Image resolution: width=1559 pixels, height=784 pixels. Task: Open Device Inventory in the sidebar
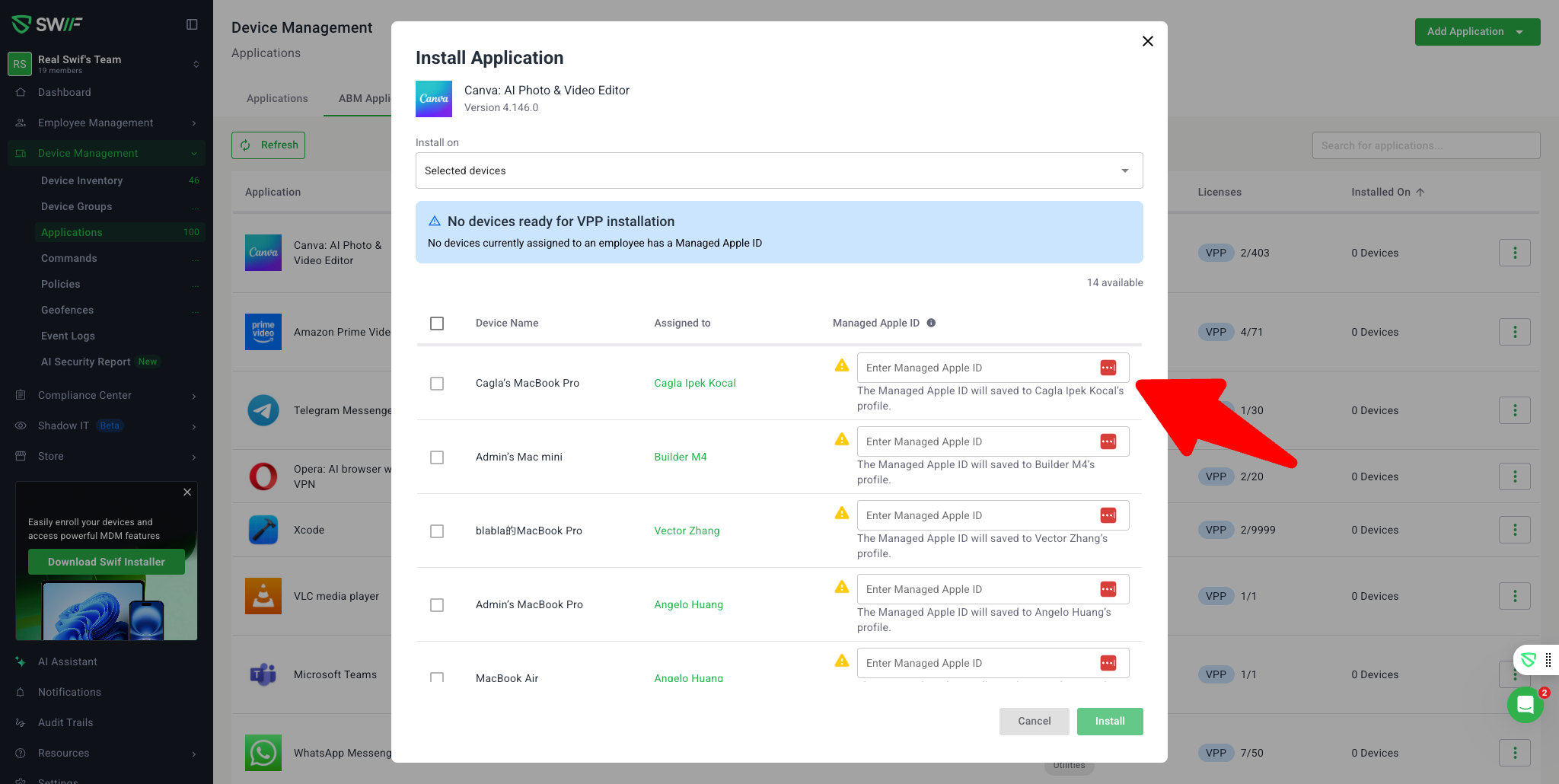81,180
